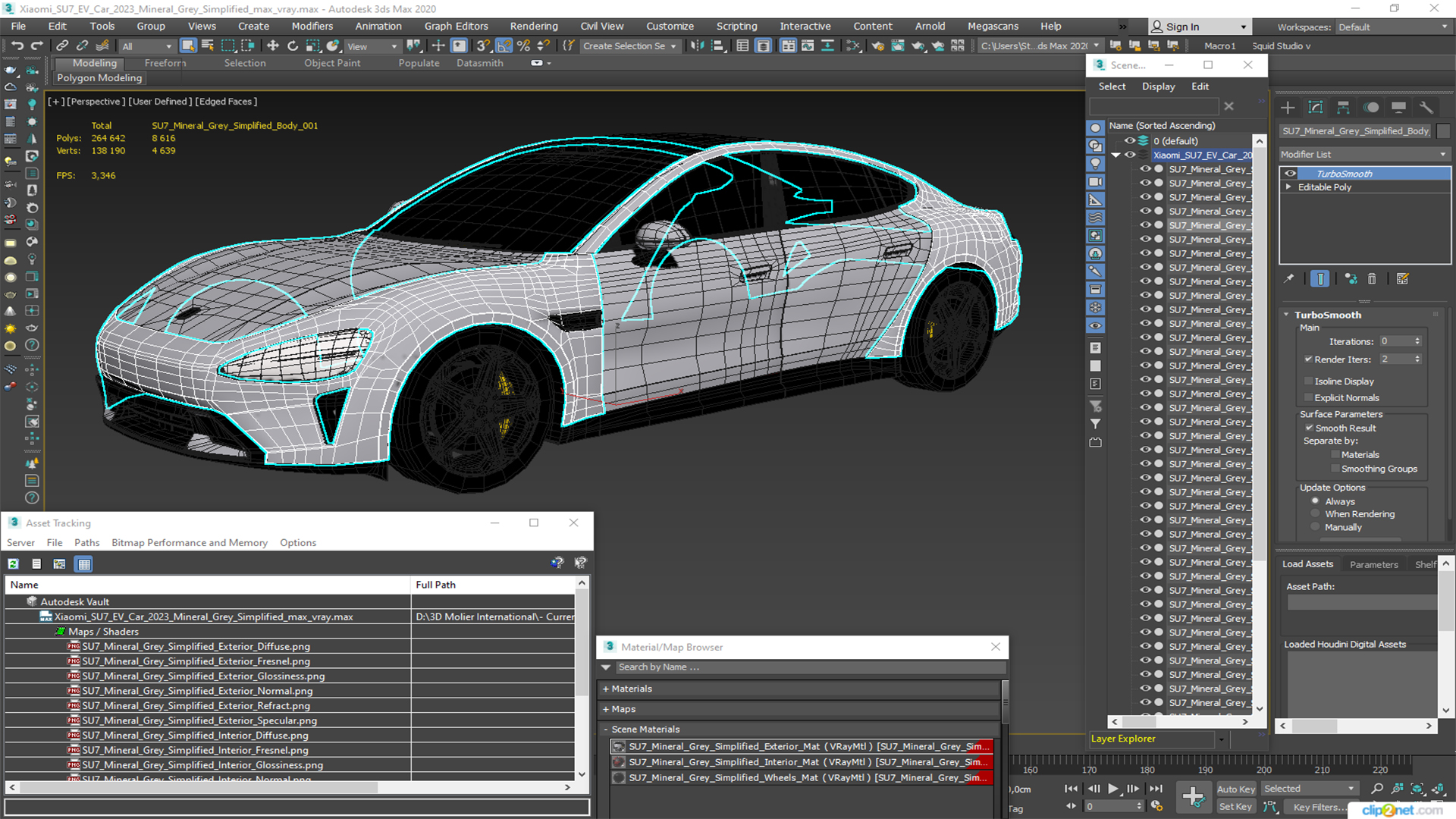Hide the 0 (default) layer eye icon

[1129, 141]
